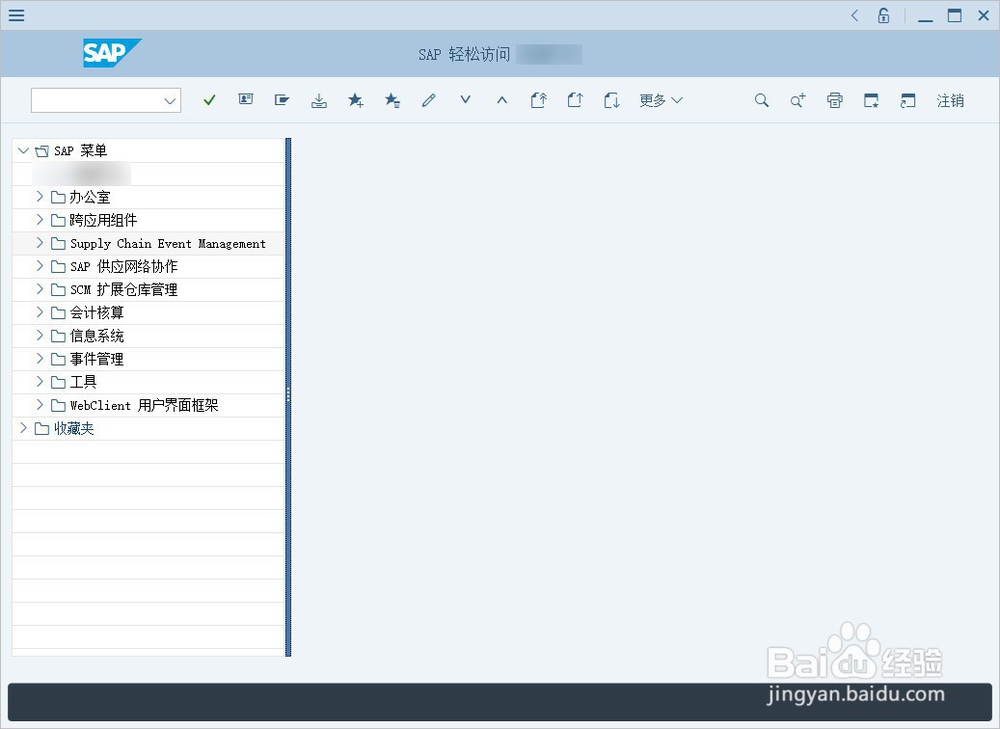Image resolution: width=1000 pixels, height=729 pixels.
Task: Click the download icon in the toolbar
Action: [x=319, y=100]
